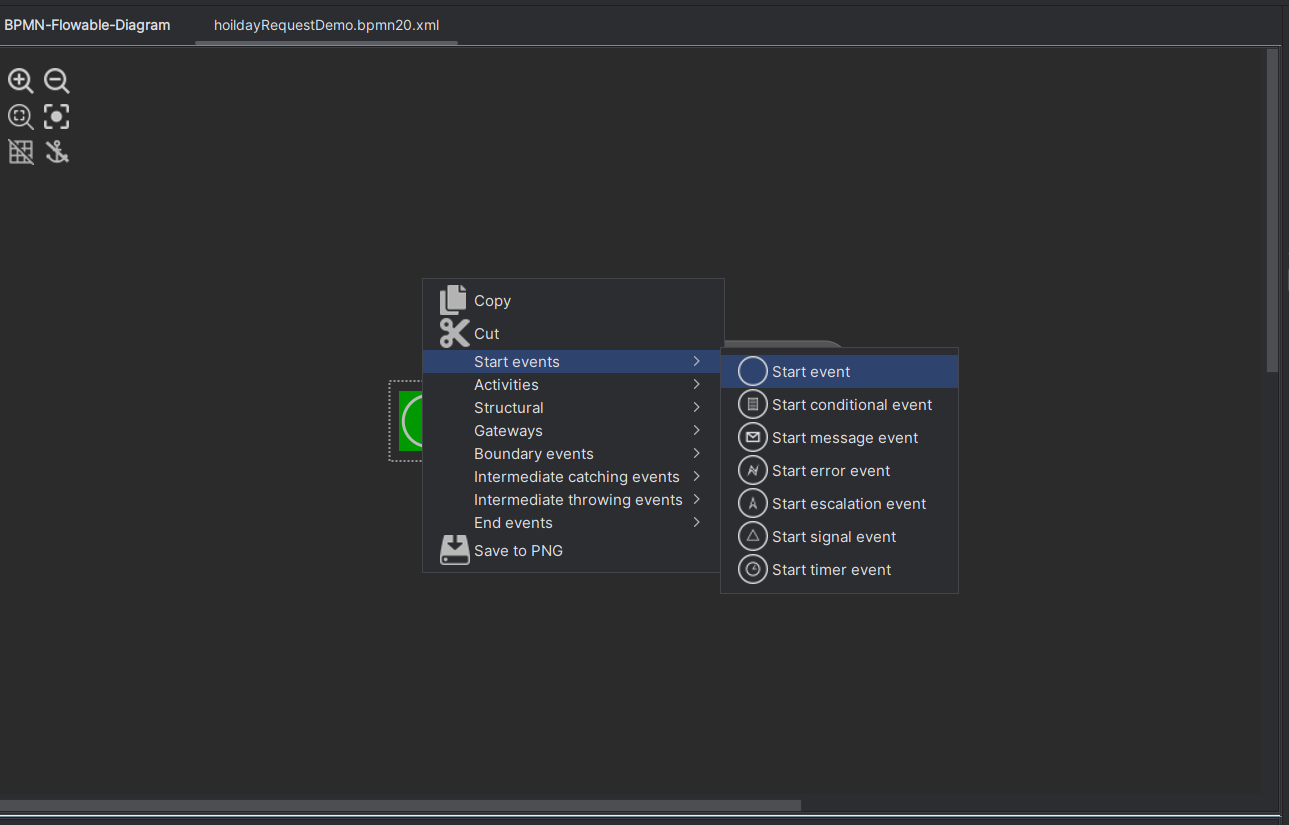The width and height of the screenshot is (1289, 825).
Task: Select Start error event entry
Action: 840,471
